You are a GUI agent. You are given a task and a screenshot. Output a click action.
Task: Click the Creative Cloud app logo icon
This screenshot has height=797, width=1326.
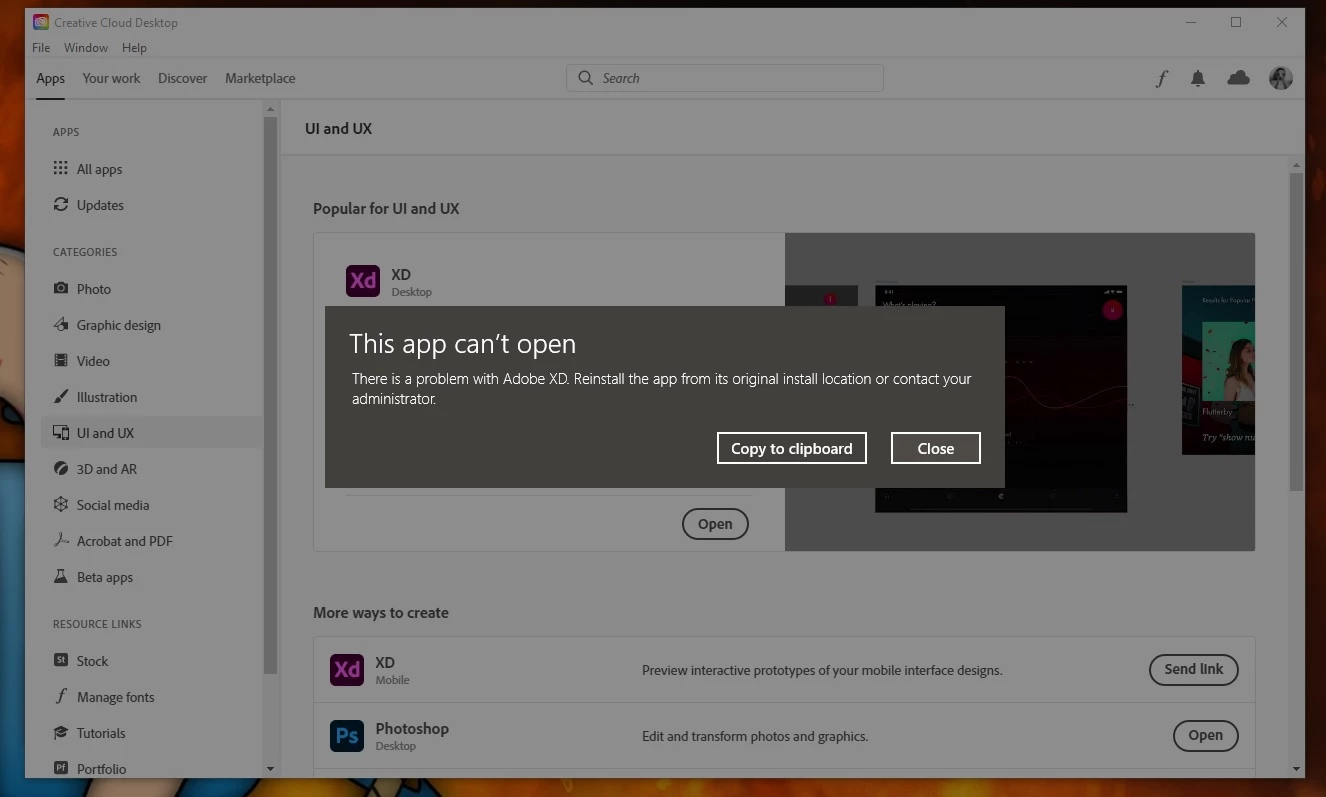(41, 22)
